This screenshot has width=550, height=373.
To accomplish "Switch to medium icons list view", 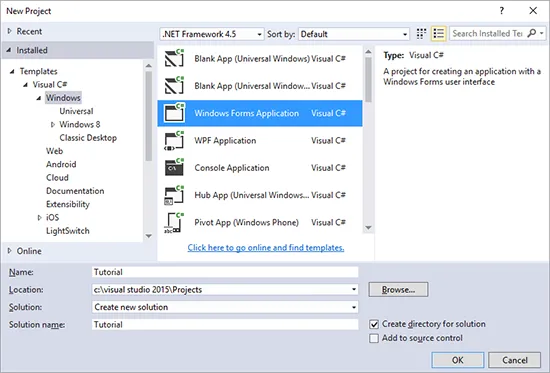I will 438,34.
